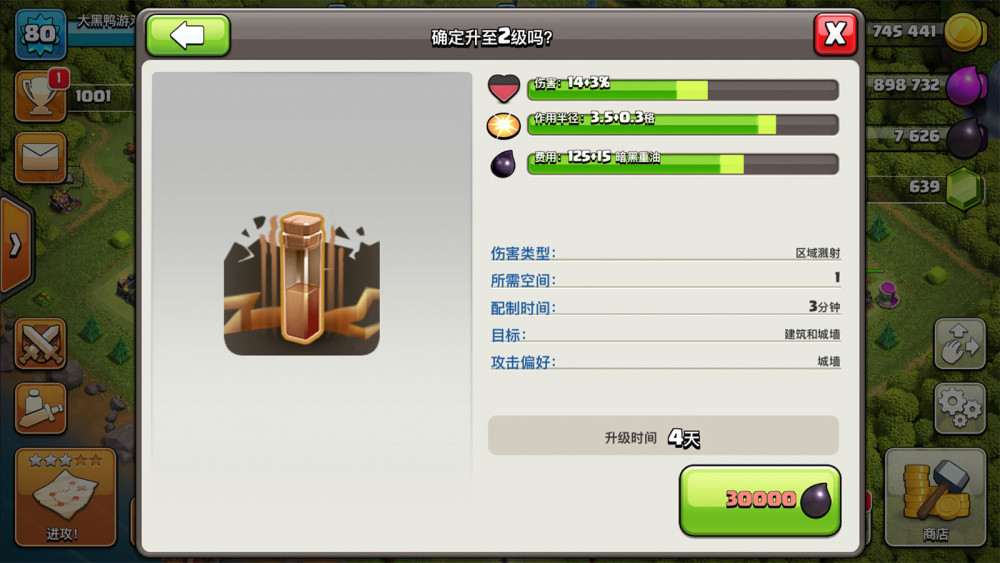Click the 费用 dark elixir cost bar
Viewport: 1000px width, 563px height.
coord(682,163)
